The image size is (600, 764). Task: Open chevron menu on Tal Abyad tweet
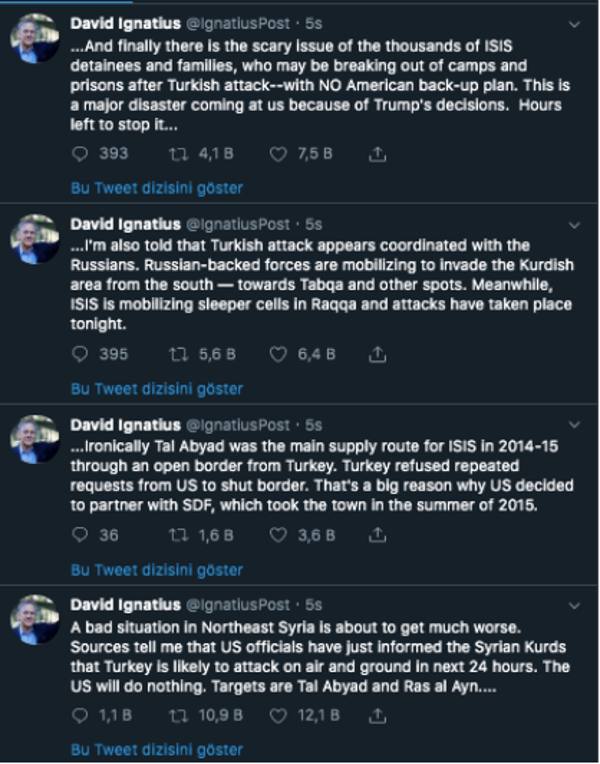(575, 425)
